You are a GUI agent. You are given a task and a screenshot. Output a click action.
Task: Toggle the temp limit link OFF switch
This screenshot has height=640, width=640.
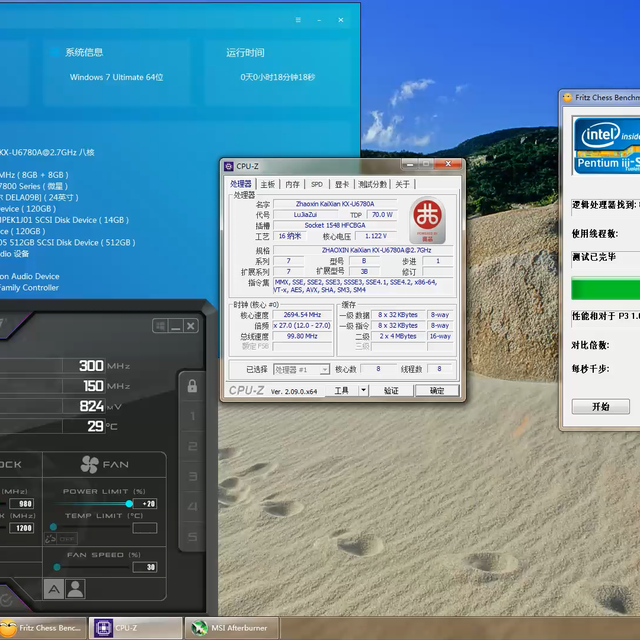[x=60, y=539]
